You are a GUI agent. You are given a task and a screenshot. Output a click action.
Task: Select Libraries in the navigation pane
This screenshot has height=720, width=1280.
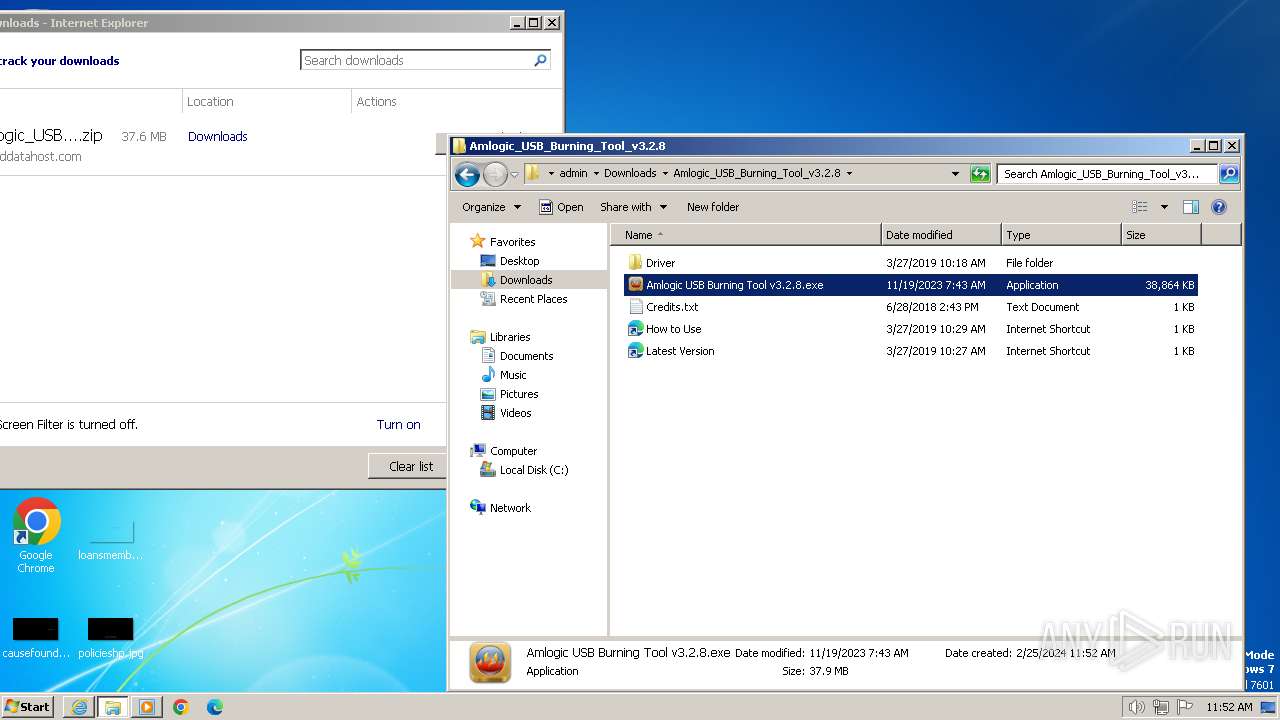[510, 337]
